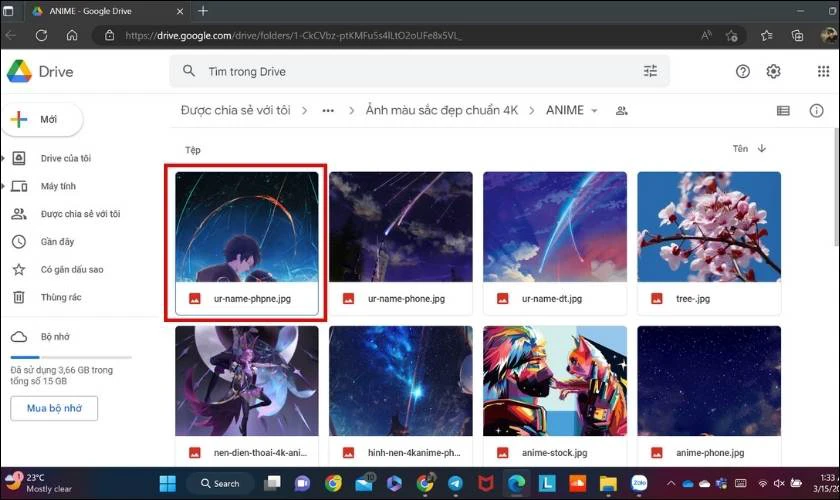Add page to favorites star in address bar

[731, 36]
